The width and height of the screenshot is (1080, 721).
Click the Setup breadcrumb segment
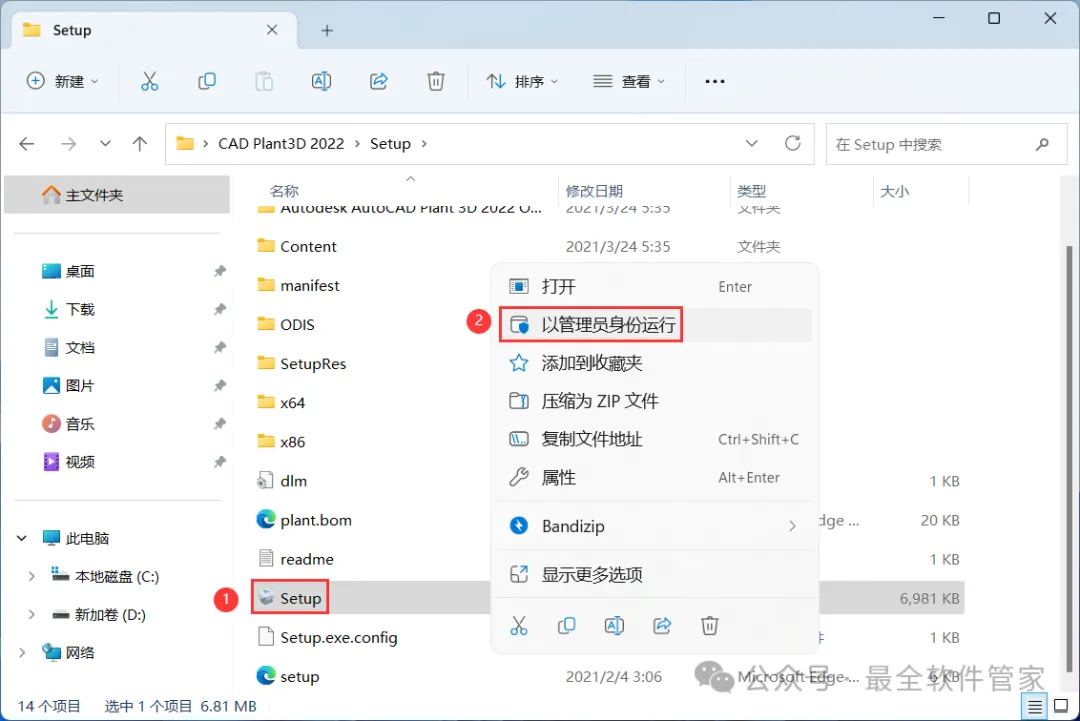pyautogui.click(x=391, y=144)
